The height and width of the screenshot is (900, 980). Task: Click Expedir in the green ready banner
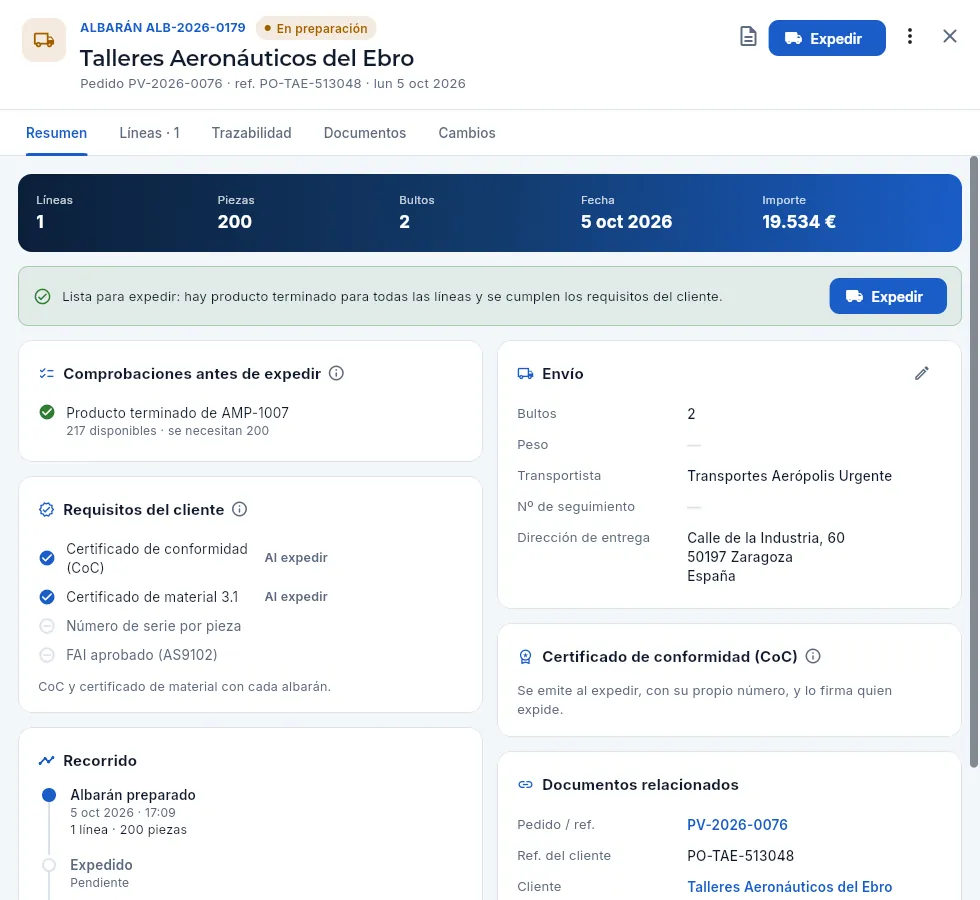pyautogui.click(x=888, y=296)
